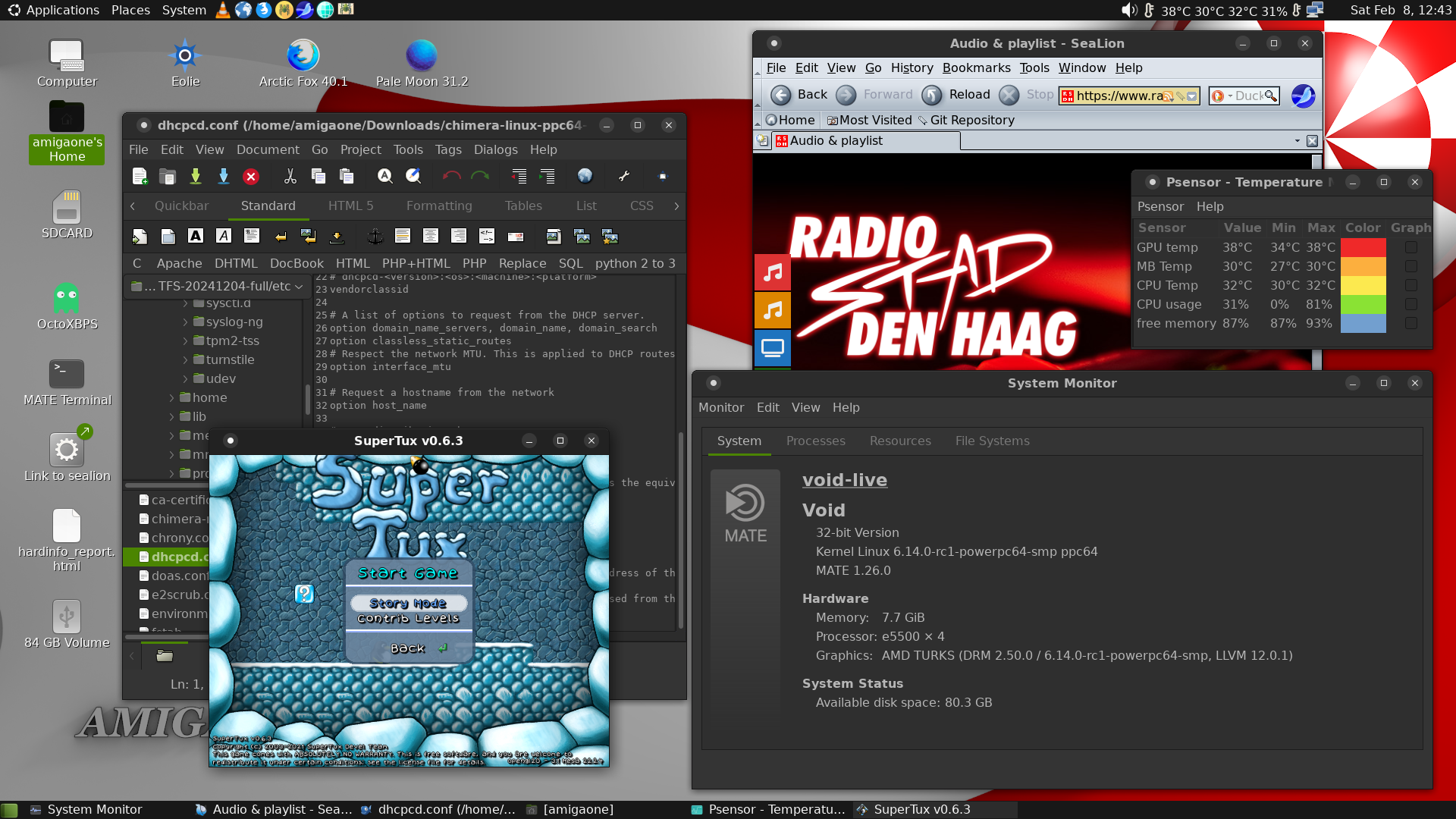The image size is (1456, 819).
Task: Open the Applications menu in top panel
Action: pos(53,10)
